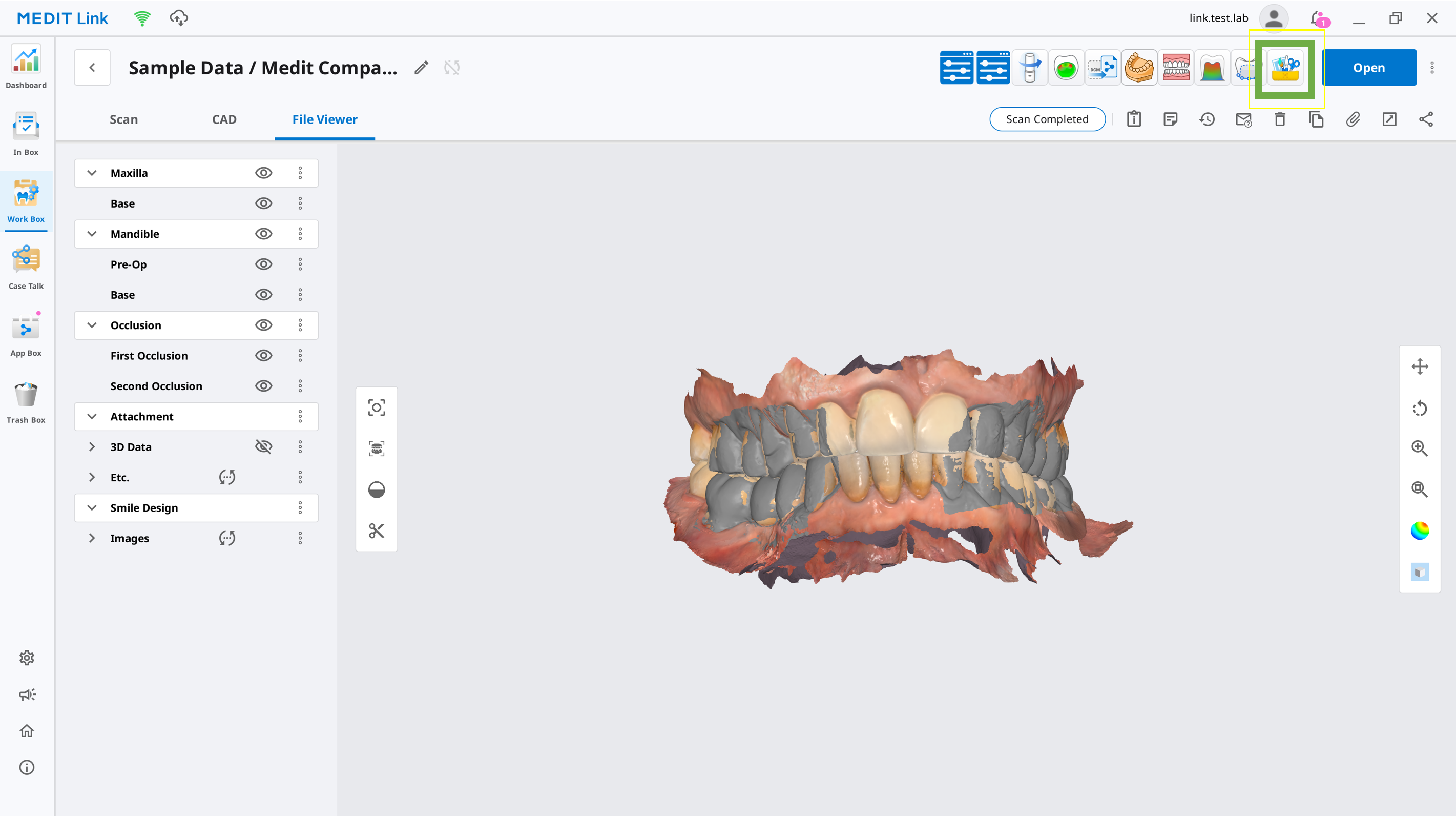1456x816 pixels.
Task: Attach a file with paperclip icon
Action: (x=1353, y=119)
